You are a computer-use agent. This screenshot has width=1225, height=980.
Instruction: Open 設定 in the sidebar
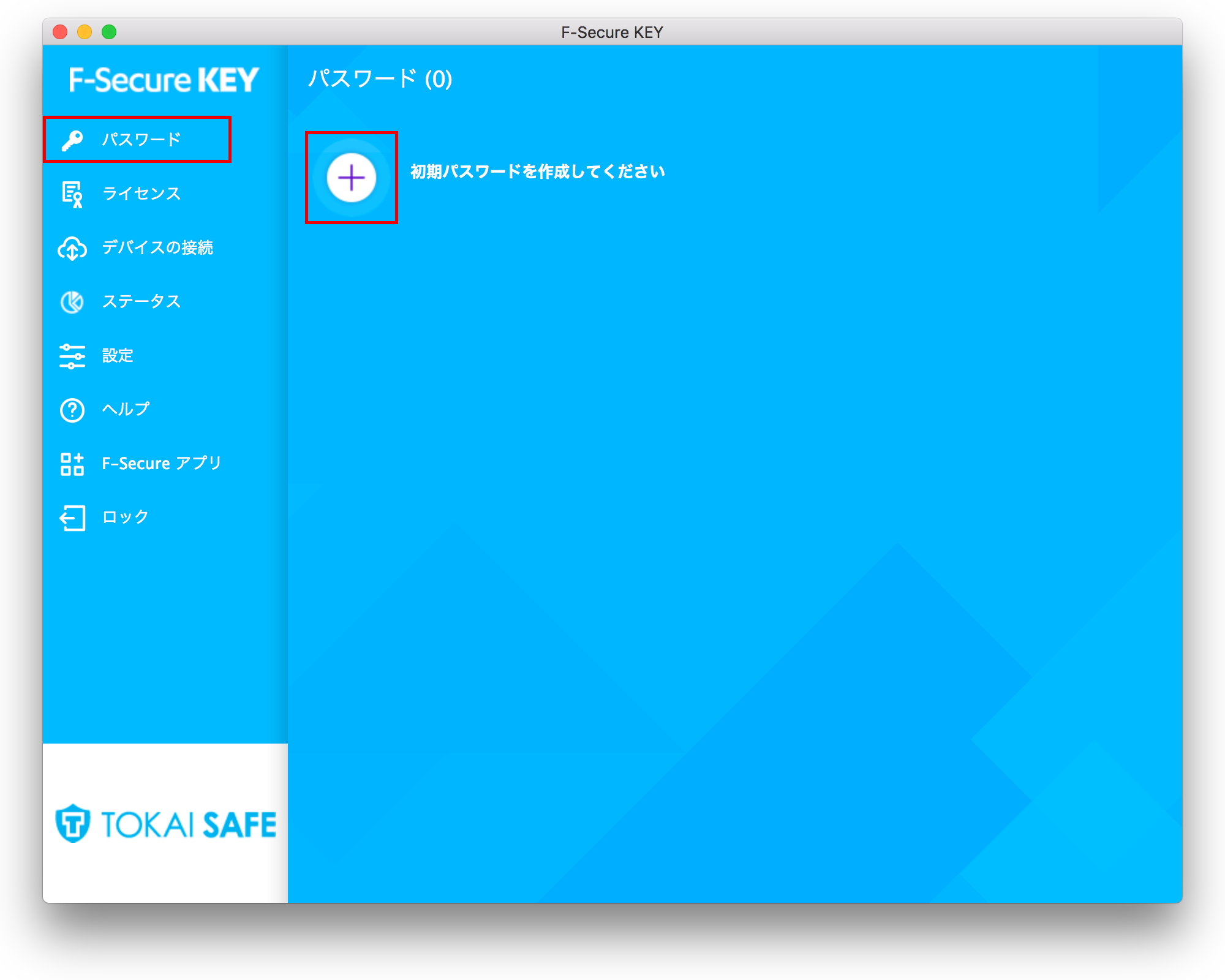click(x=118, y=355)
